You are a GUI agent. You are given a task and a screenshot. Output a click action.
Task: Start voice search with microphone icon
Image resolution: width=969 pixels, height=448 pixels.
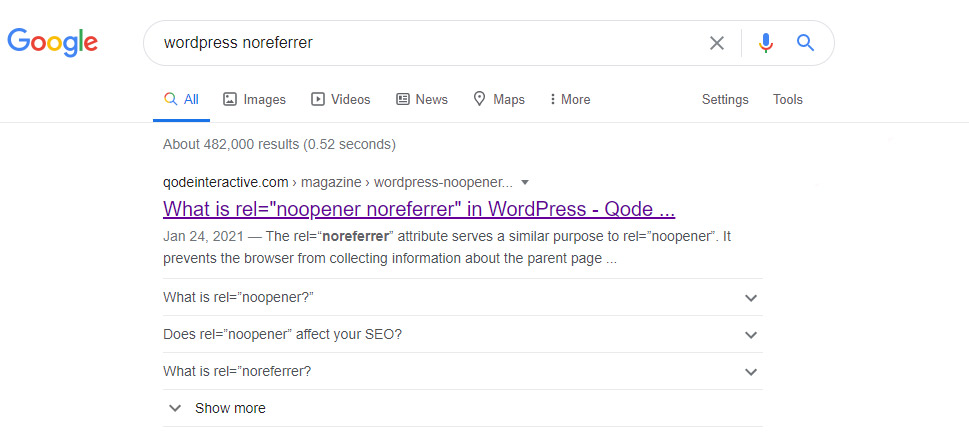click(x=766, y=43)
